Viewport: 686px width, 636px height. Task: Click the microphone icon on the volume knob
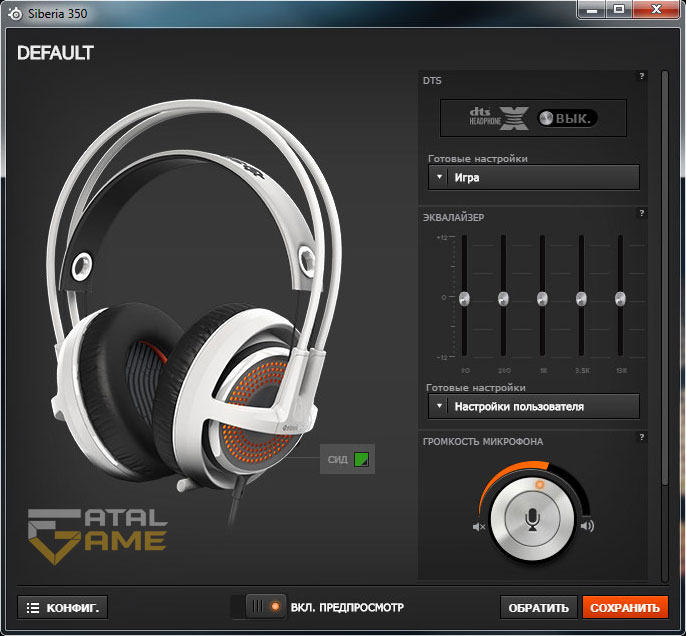532,519
